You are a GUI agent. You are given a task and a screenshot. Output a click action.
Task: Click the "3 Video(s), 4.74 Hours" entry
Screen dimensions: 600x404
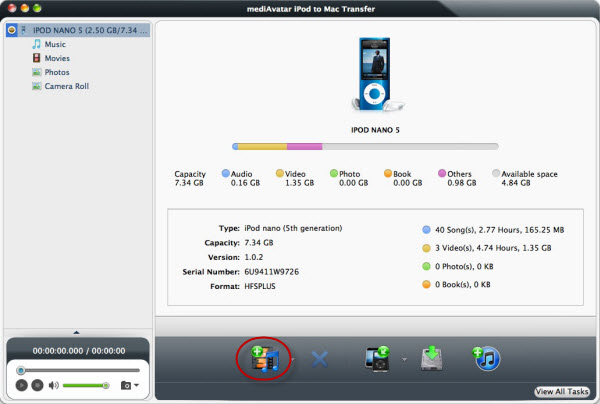pyautogui.click(x=487, y=248)
